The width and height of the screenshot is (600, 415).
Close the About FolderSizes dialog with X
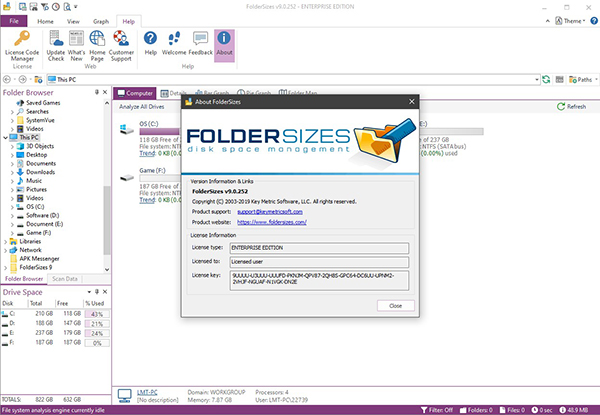tap(412, 101)
